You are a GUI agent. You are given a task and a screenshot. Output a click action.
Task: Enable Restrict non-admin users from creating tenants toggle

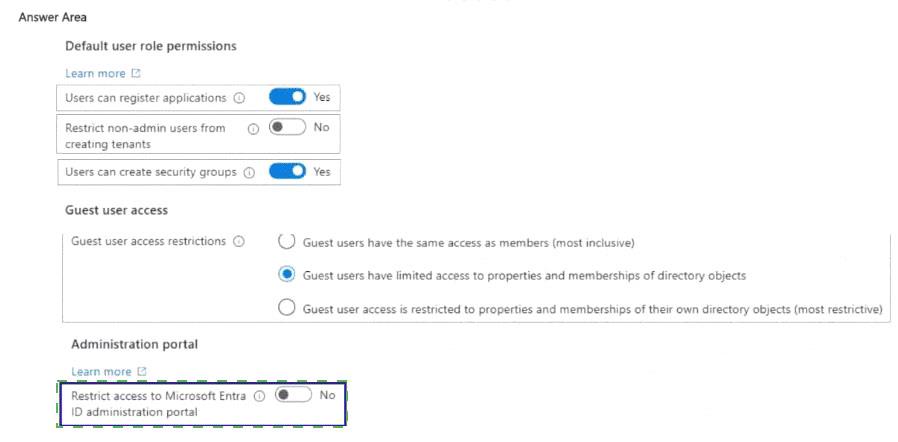(287, 127)
